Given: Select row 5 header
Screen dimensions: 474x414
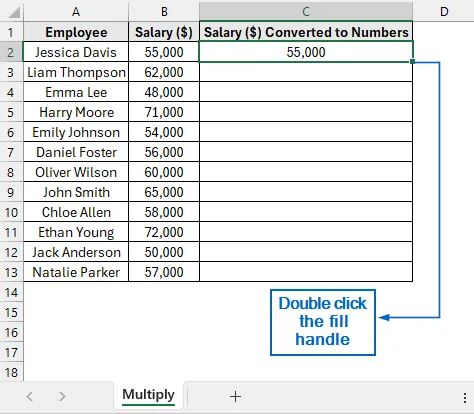Looking at the screenshot, I should [11, 112].
